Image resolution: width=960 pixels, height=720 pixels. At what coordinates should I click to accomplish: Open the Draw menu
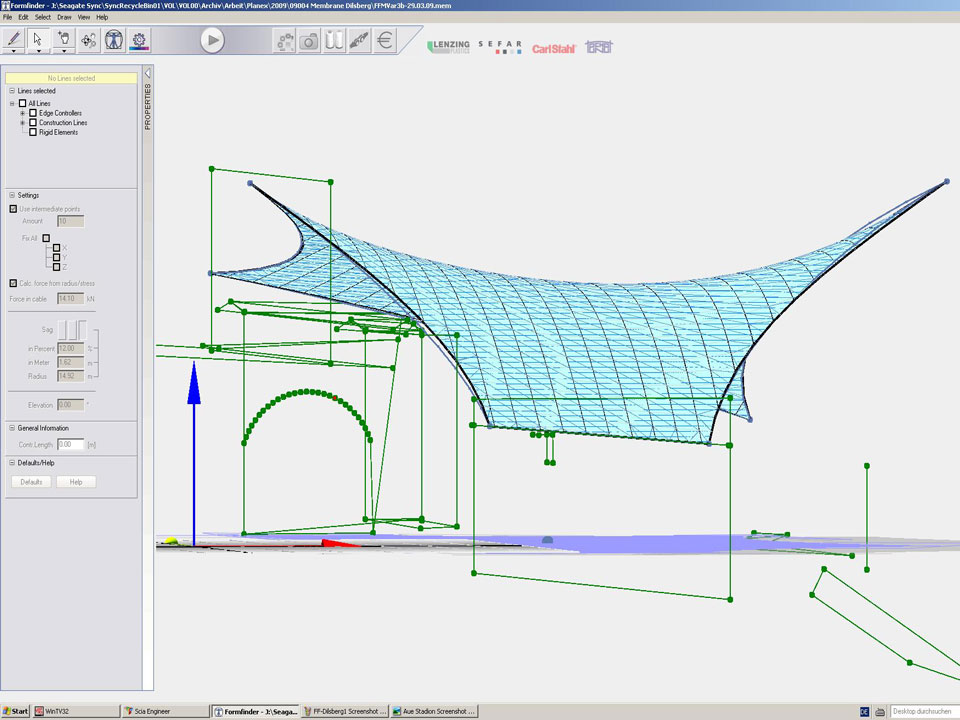(64, 17)
